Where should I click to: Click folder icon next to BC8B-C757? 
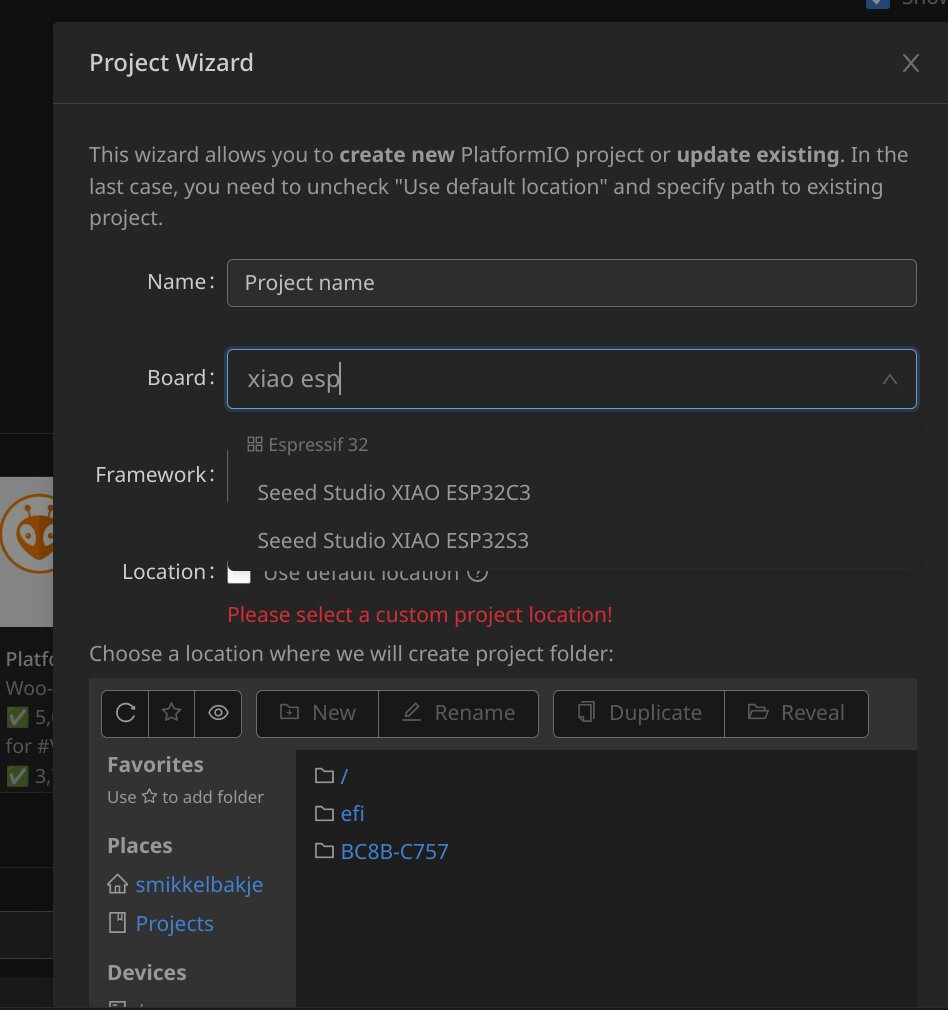324,852
